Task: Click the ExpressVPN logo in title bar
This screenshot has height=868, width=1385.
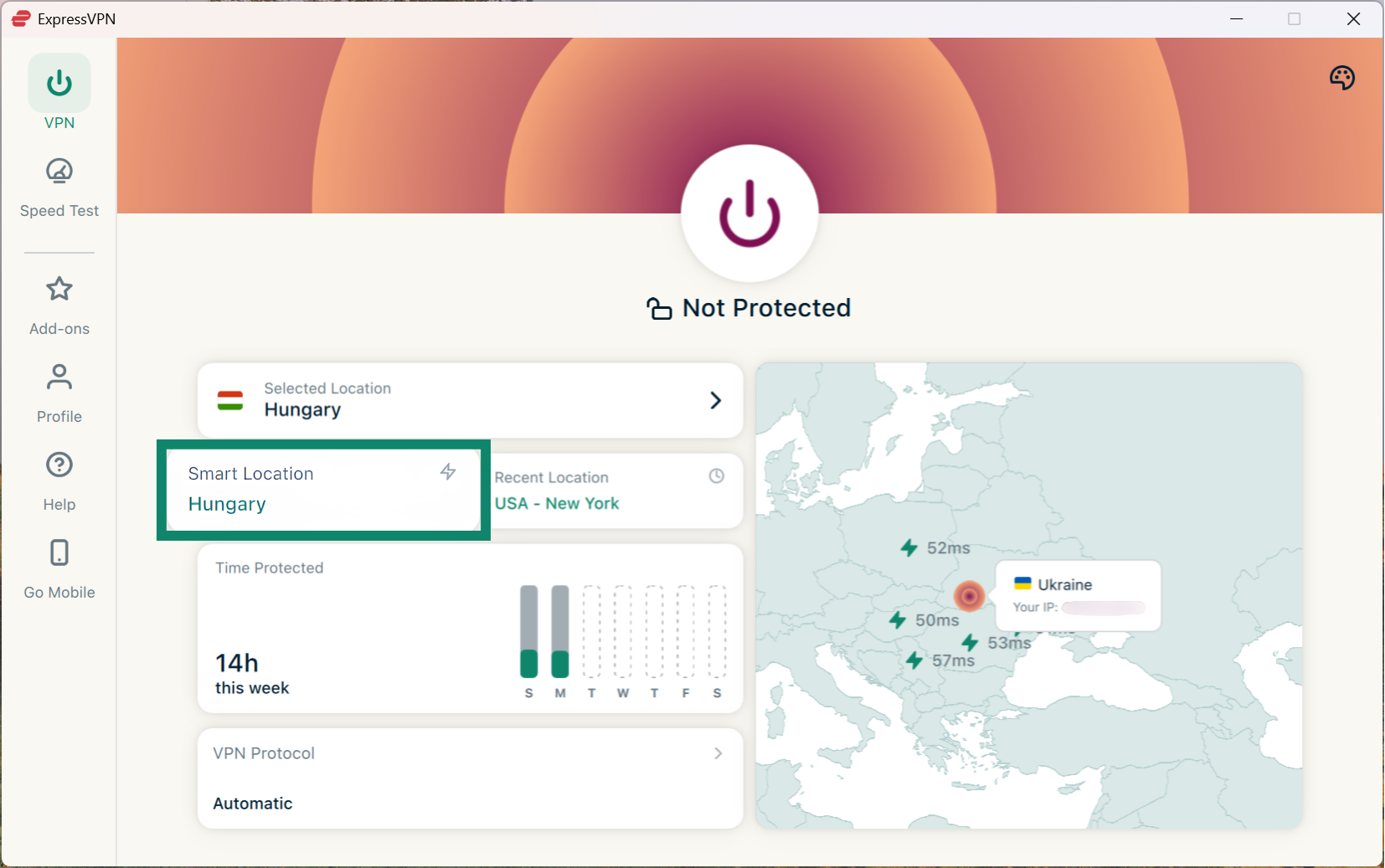Action: coord(21,18)
